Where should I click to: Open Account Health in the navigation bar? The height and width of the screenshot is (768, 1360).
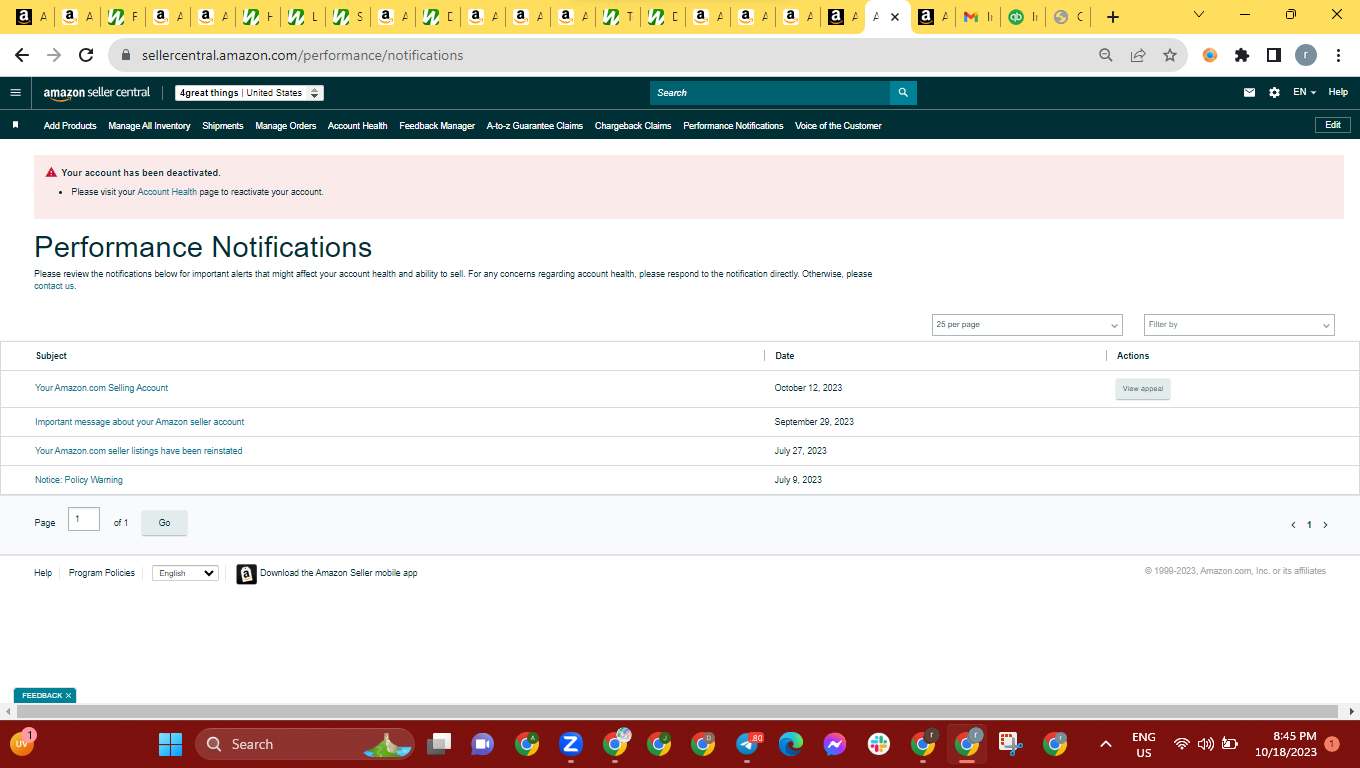point(358,126)
